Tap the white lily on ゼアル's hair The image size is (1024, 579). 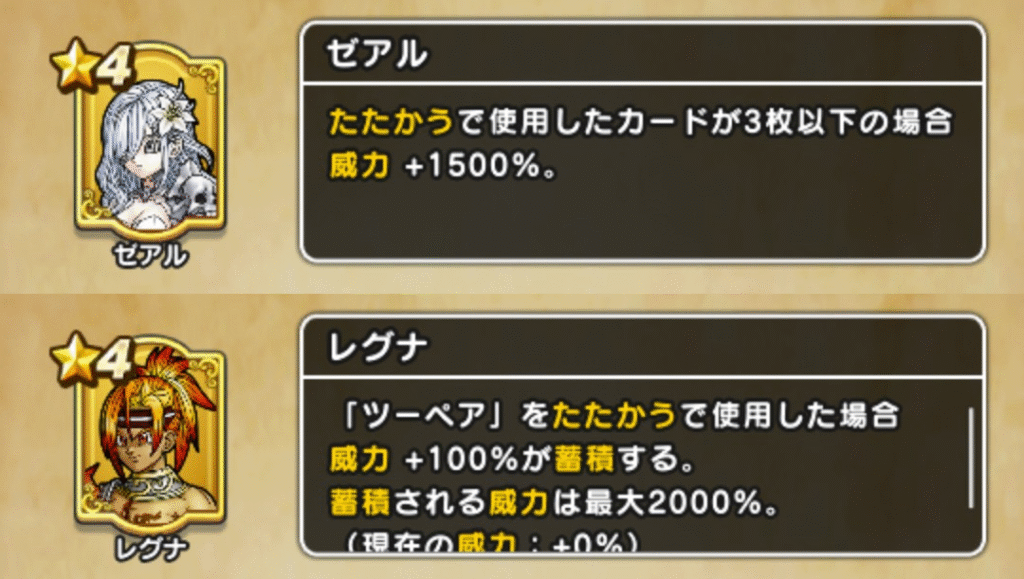[182, 101]
